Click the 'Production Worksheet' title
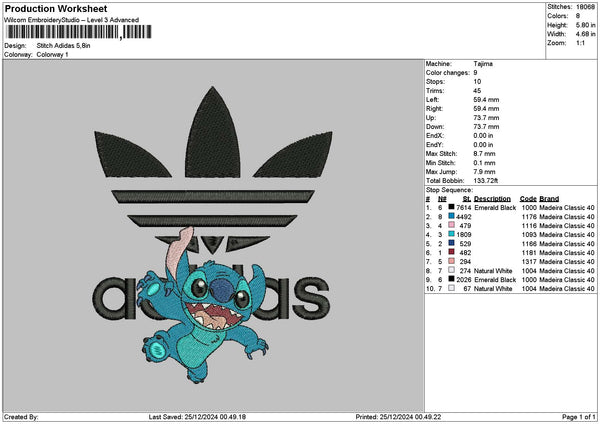600x424 pixels. point(56,9)
